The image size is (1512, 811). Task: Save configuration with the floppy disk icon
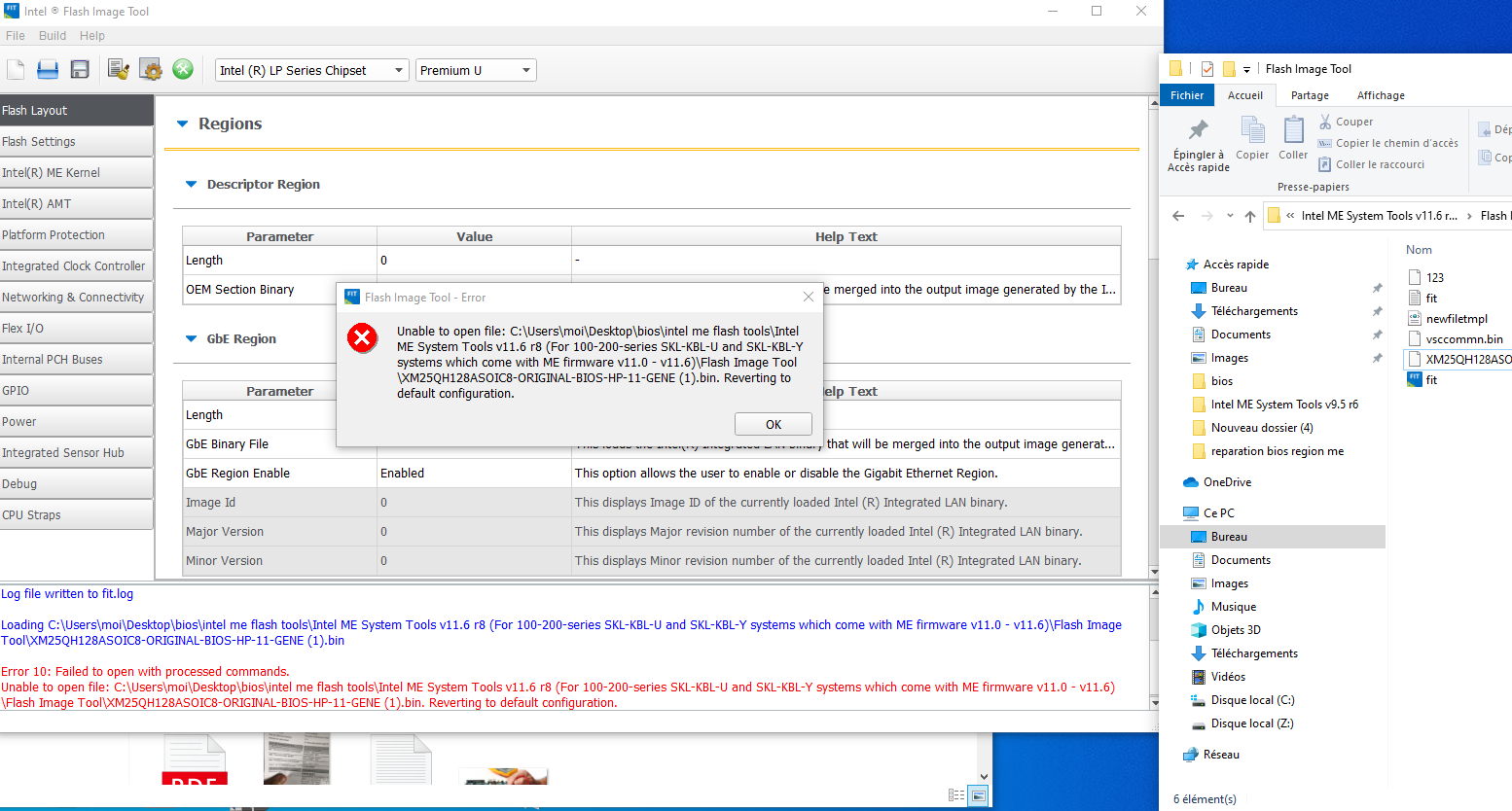(80, 69)
